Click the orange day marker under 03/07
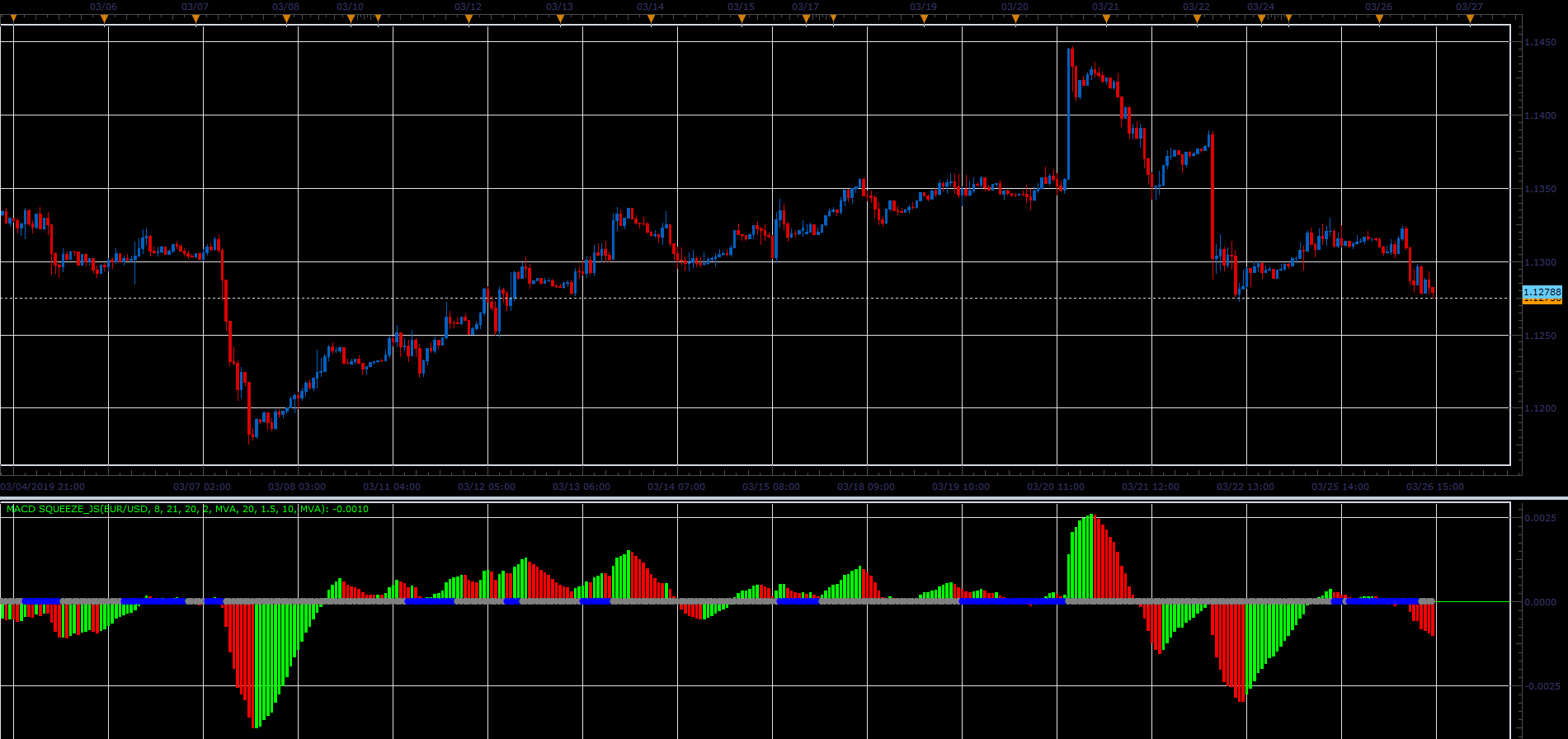The image size is (1568, 739). [x=195, y=18]
